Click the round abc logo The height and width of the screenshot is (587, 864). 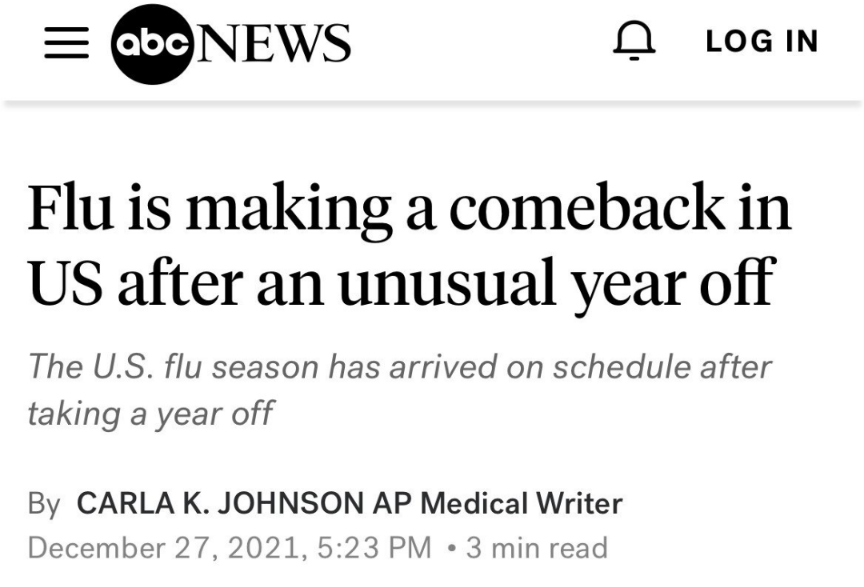153,43
